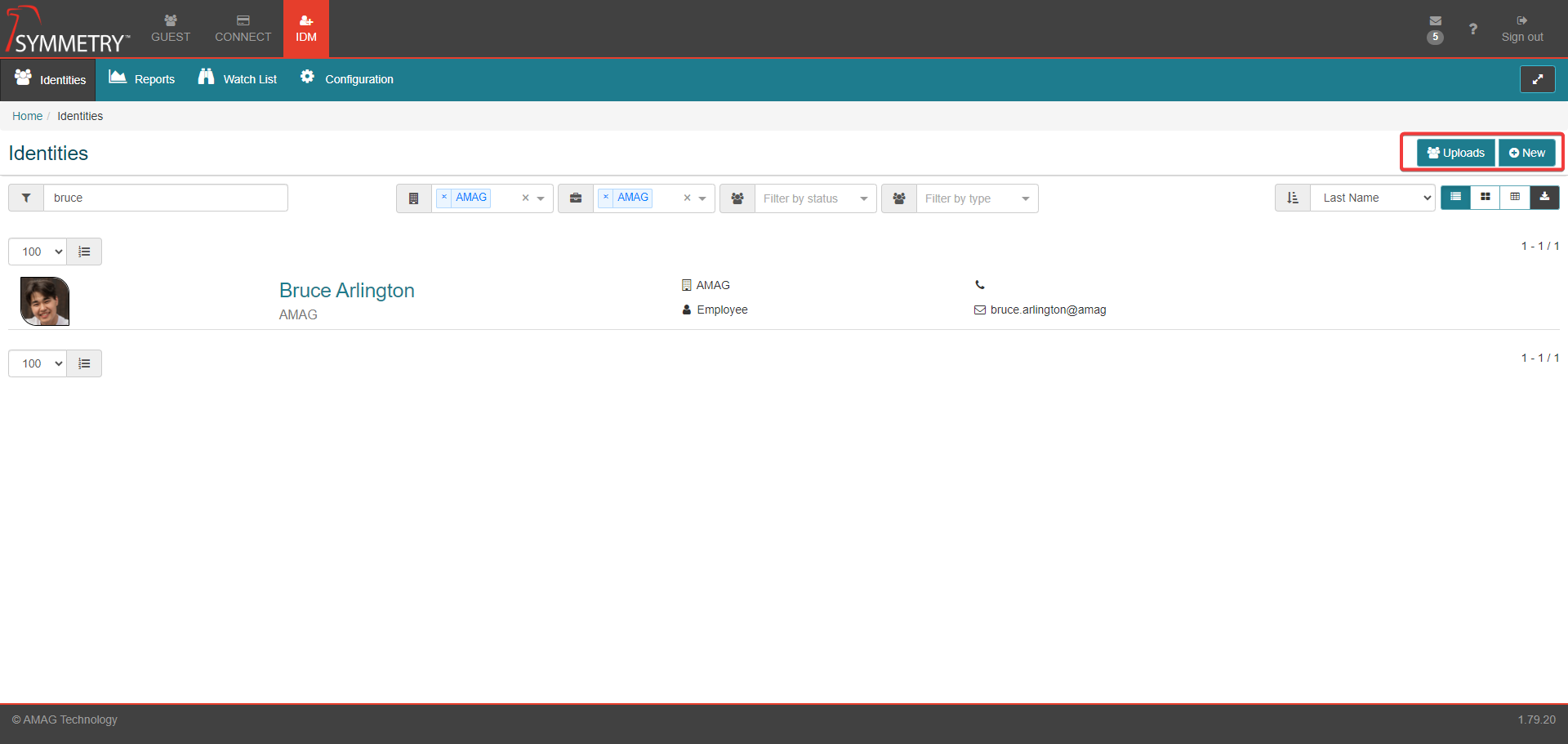Click the AMAG text under Bruce Arlington's name
The width and height of the screenshot is (1568, 744).
[298, 314]
